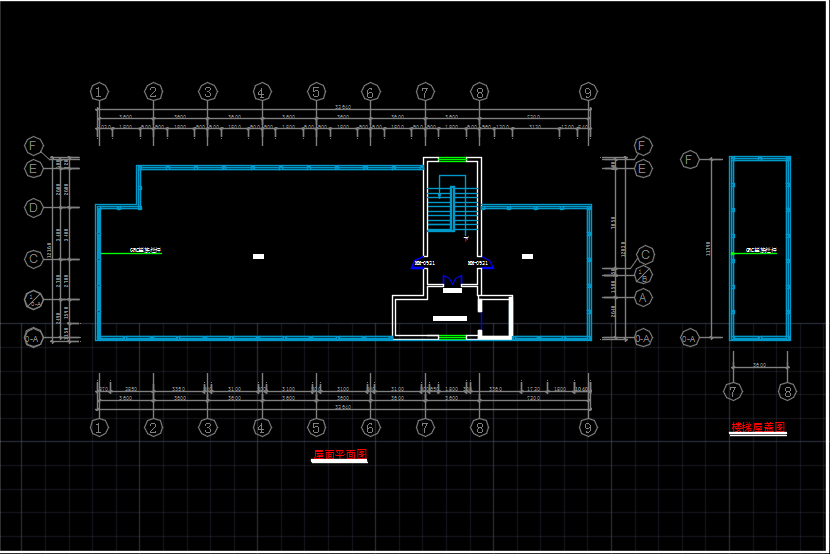Select the red 屋面平面图 drawing title
This screenshot has width=830, height=554.
coord(340,454)
